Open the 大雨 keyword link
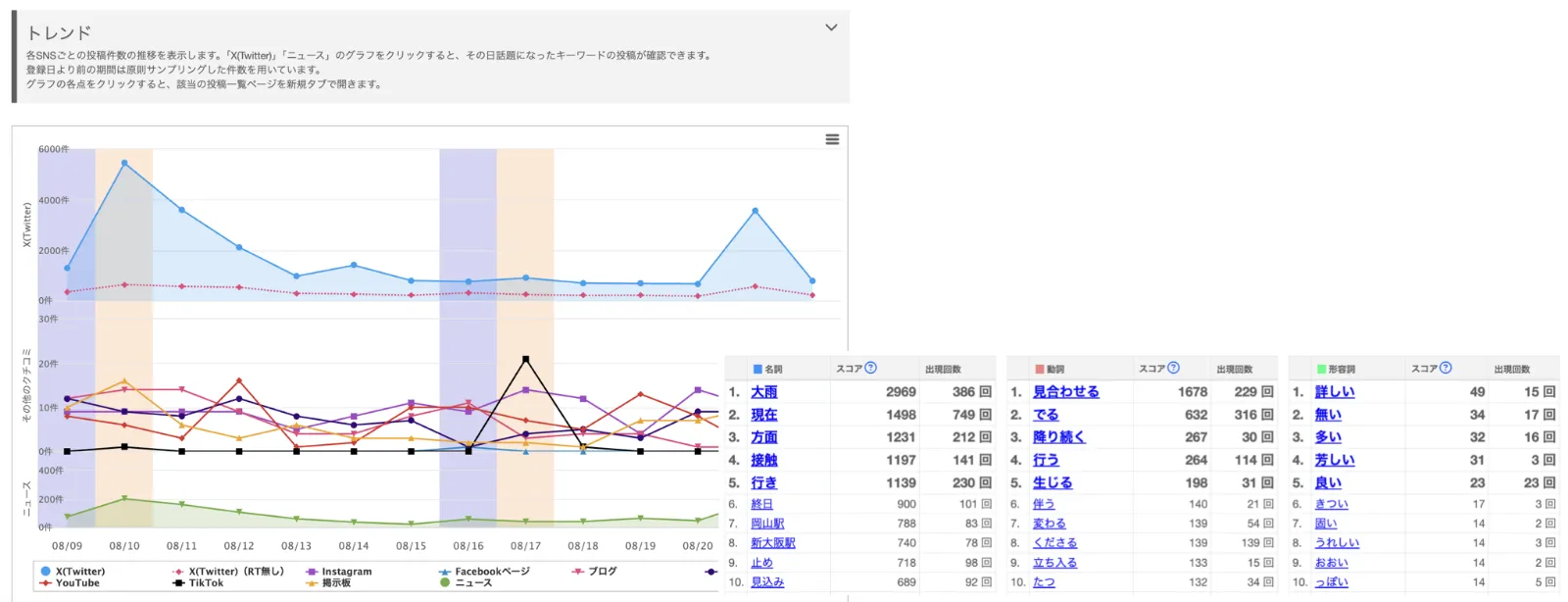Screen dimensions: 1568x602 763,392
